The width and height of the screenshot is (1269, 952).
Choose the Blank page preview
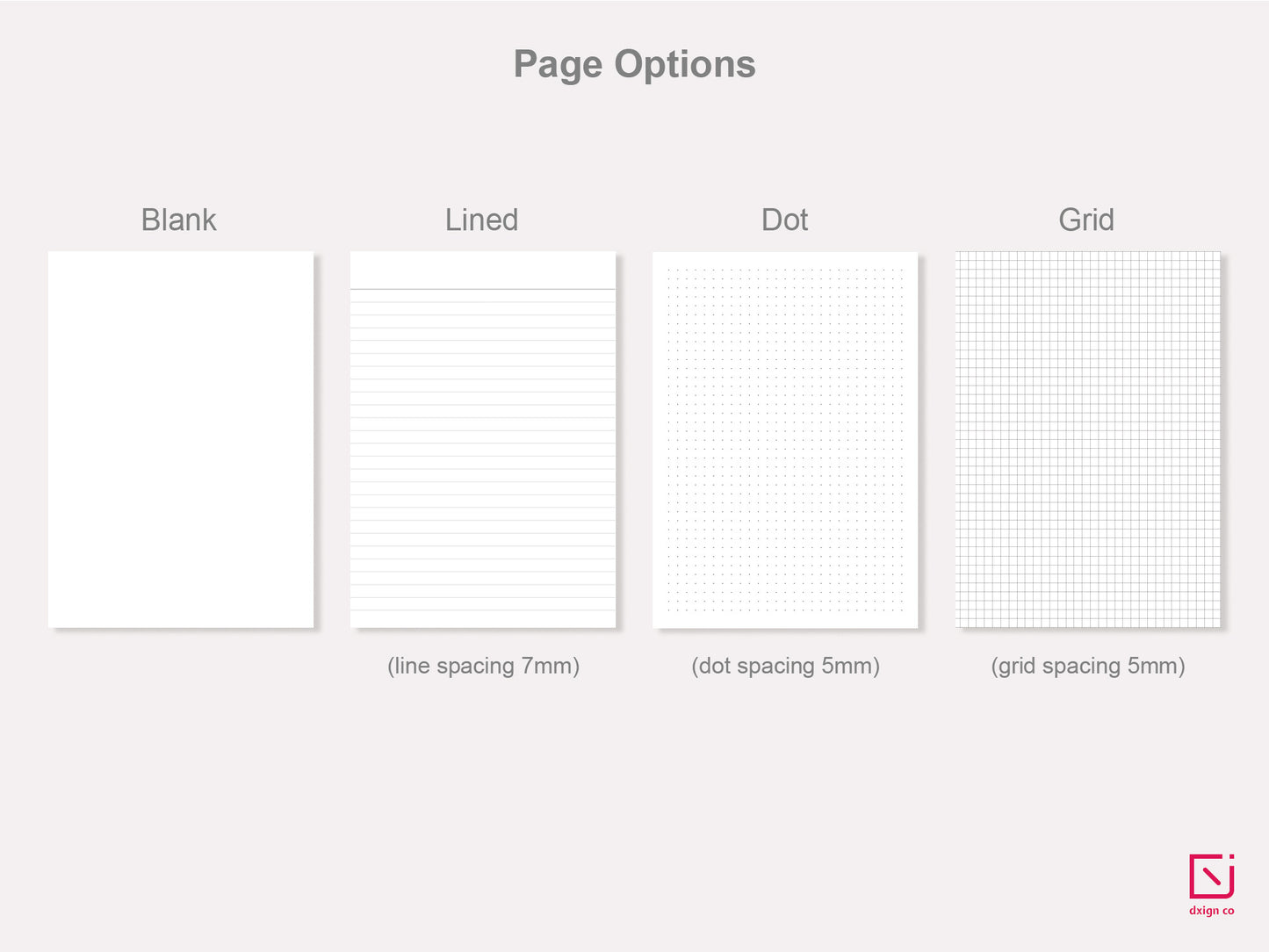tap(181, 439)
